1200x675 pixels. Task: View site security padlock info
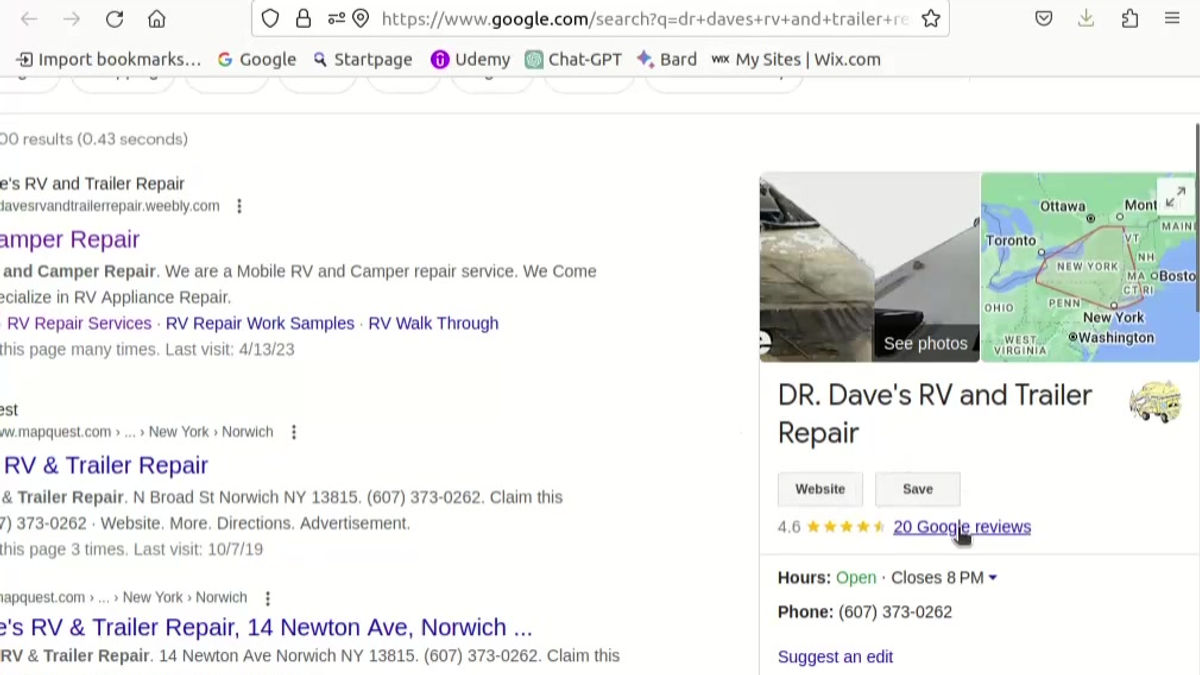[303, 19]
